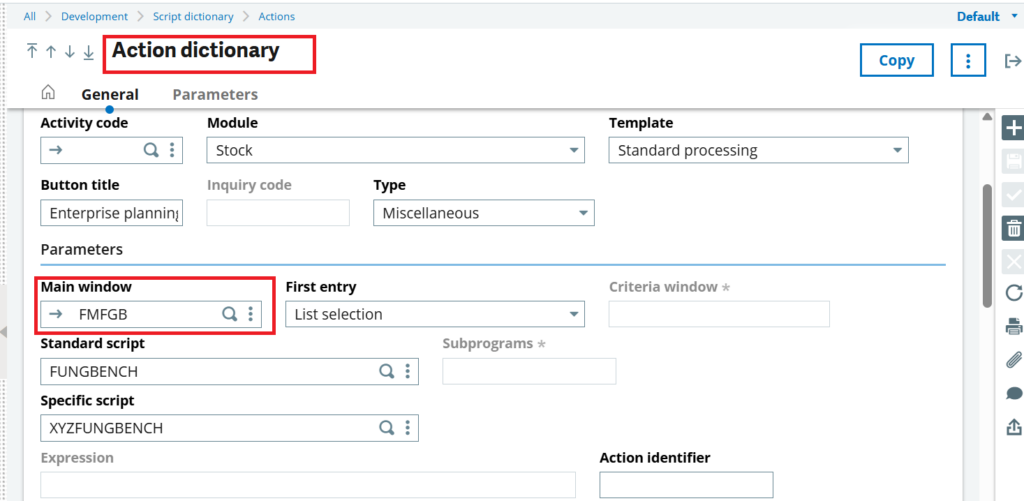This screenshot has height=501, width=1024.
Task: Click the search icon in Main window field
Action: point(229,314)
